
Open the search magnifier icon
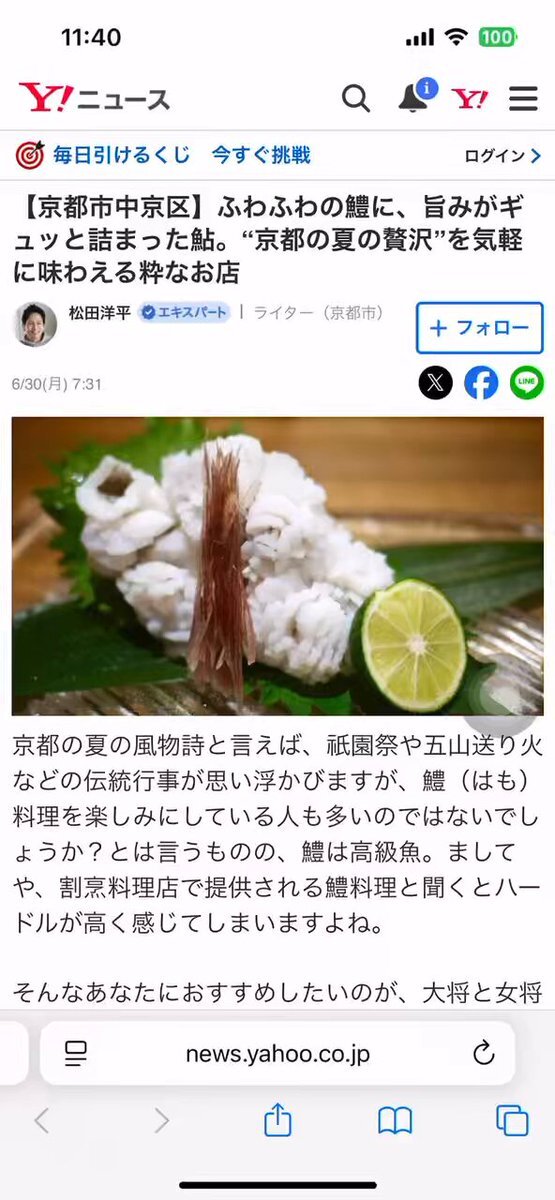pyautogui.click(x=356, y=98)
